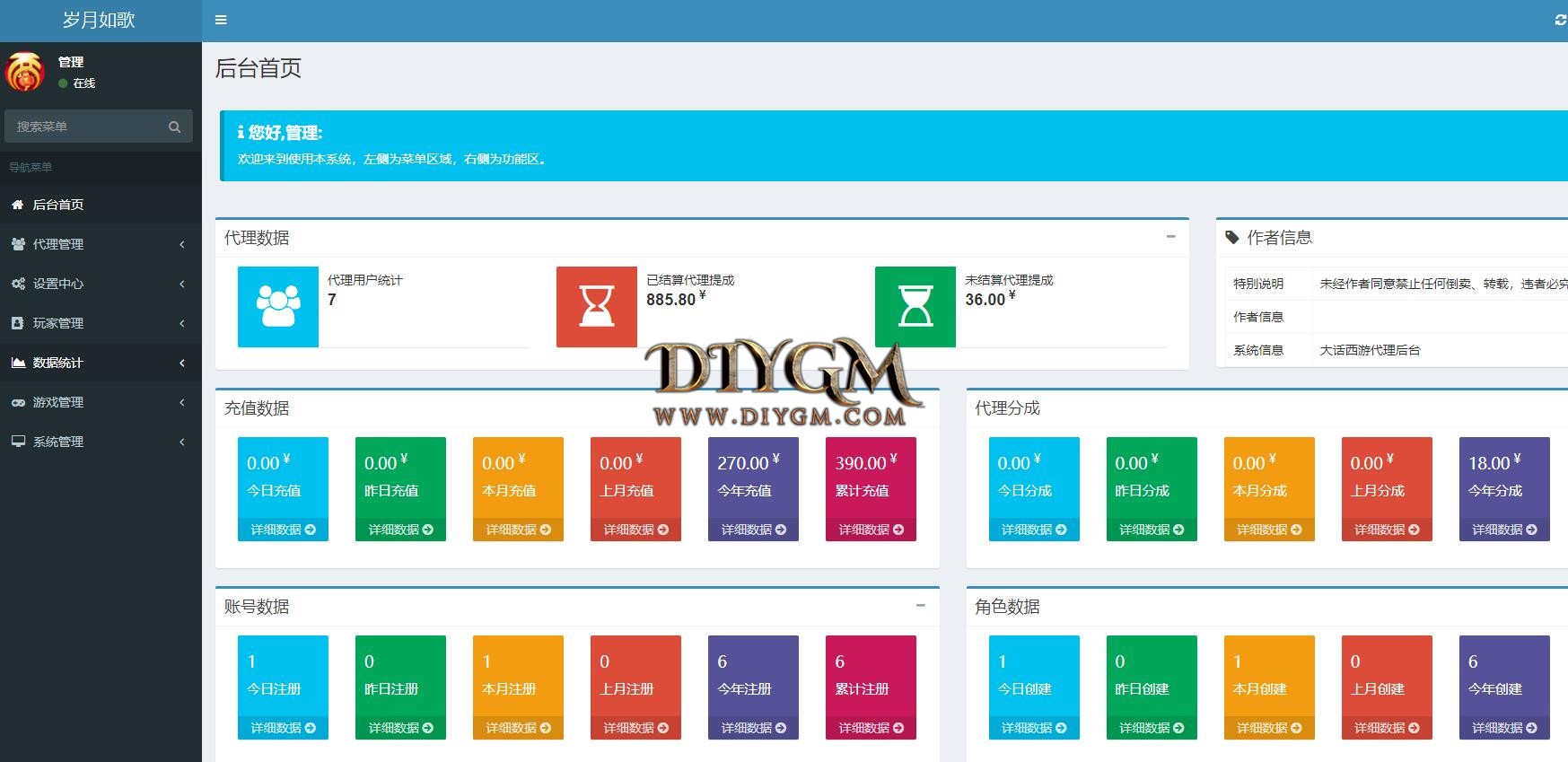Open 详细数据 for 上月充值
This screenshot has height=762, width=1568.
(x=635, y=530)
